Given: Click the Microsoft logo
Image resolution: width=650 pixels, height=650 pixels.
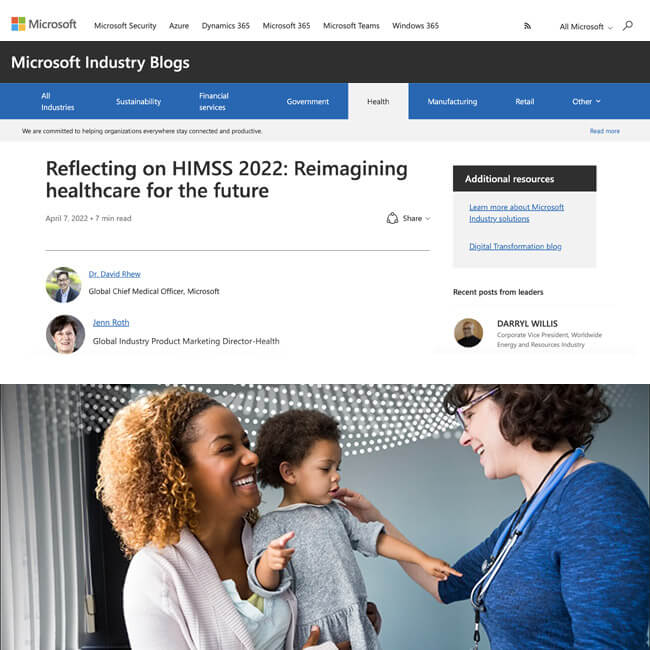Looking at the screenshot, I should coord(44,24).
